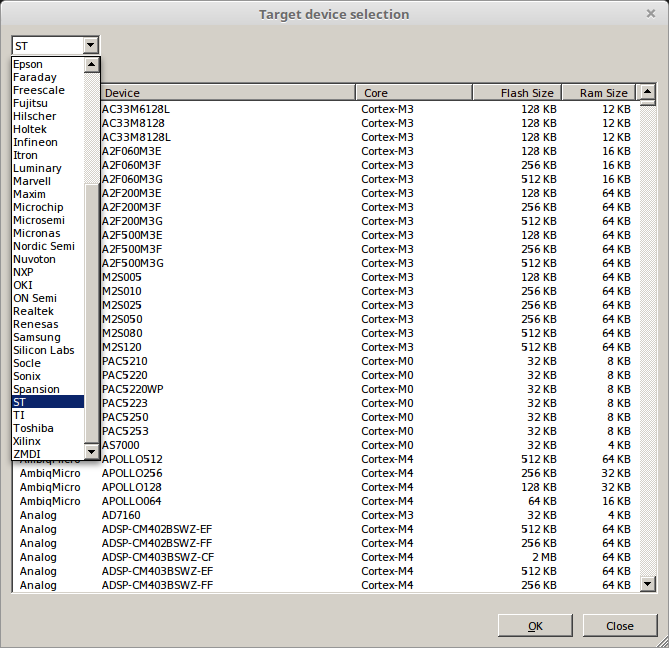Pick Silicon Labs in the manufacturer list

point(44,351)
